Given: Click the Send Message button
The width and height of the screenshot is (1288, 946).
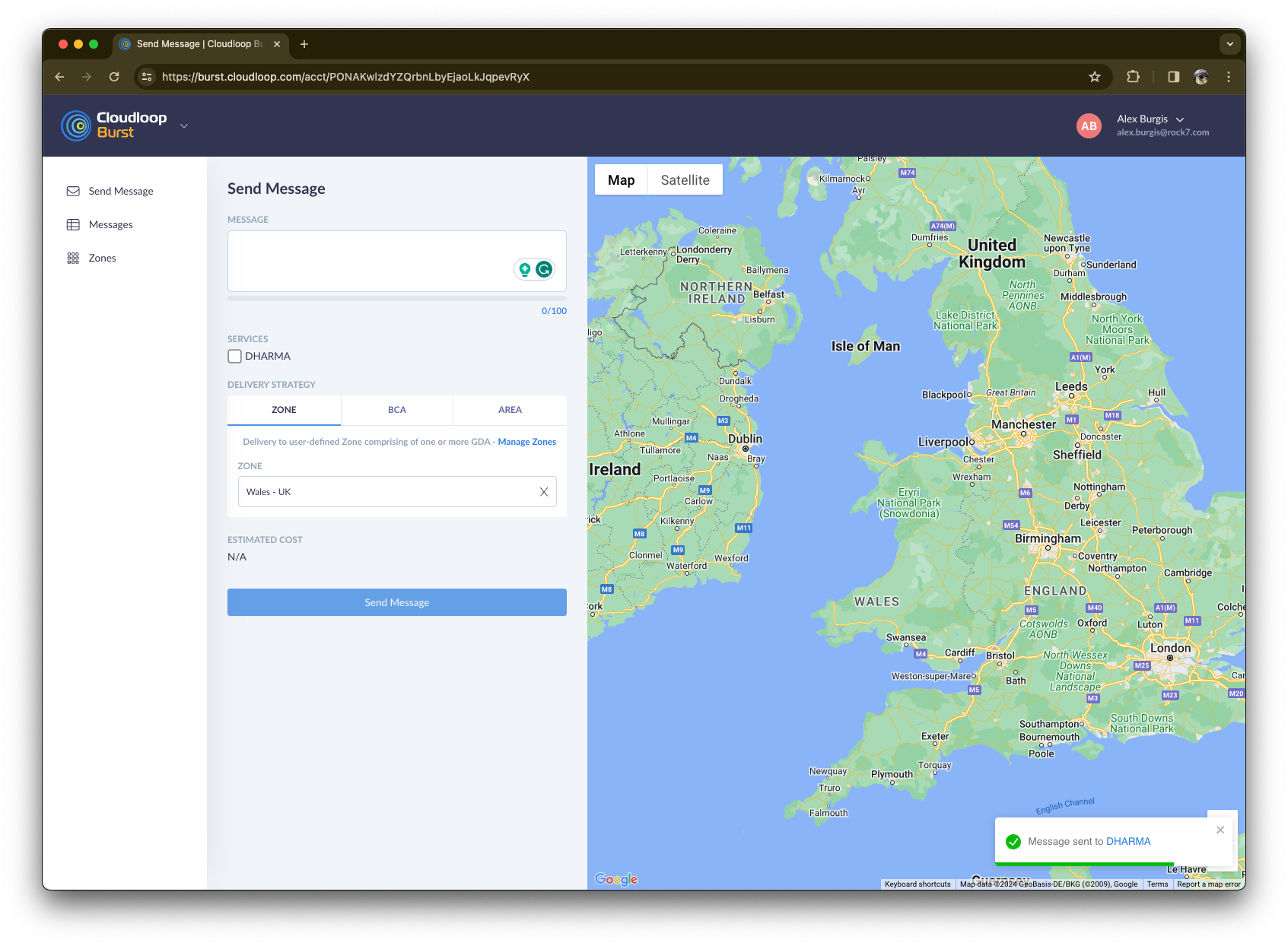Looking at the screenshot, I should [397, 602].
